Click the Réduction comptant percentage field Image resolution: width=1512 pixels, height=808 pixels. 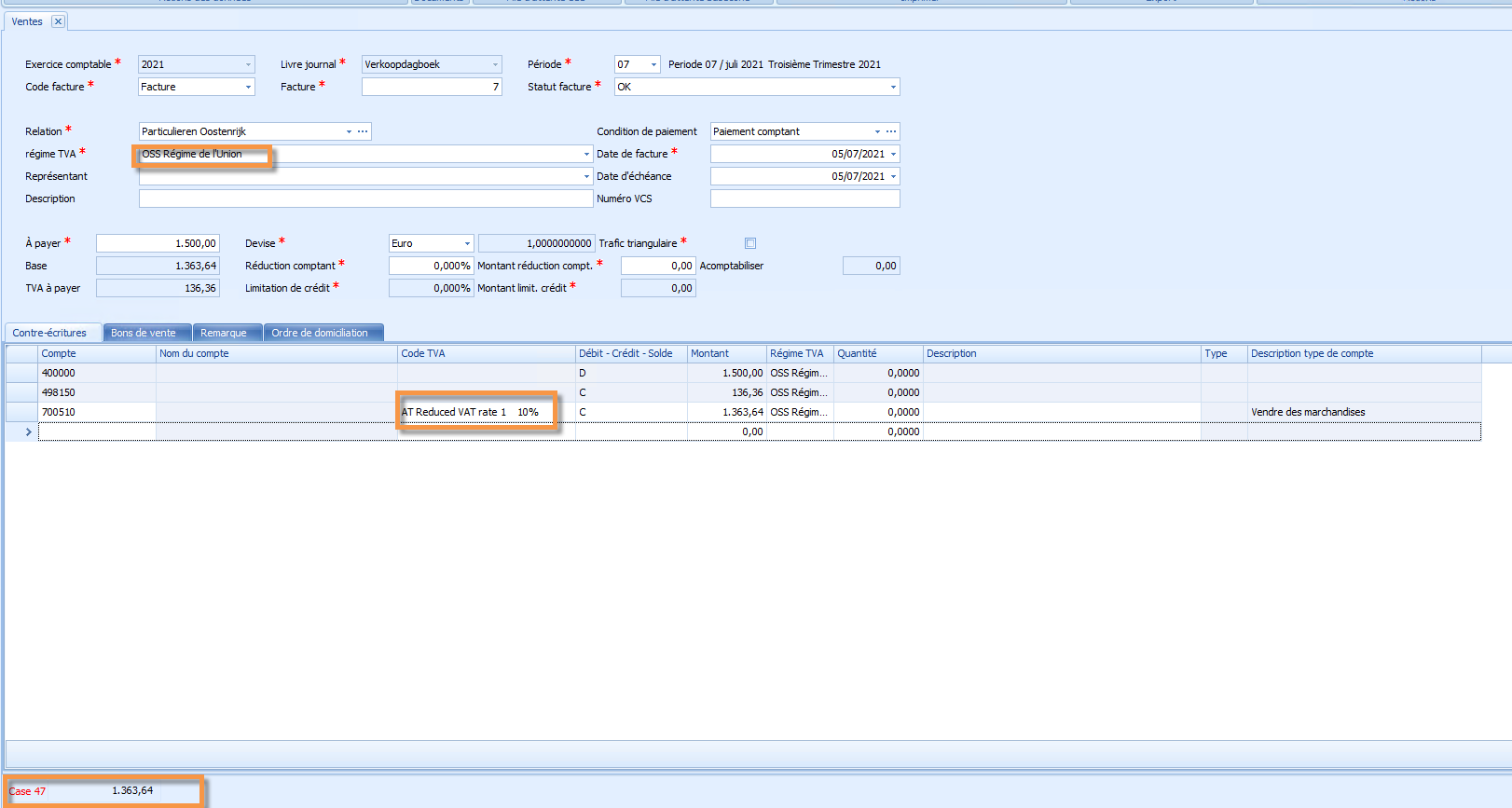tap(431, 266)
